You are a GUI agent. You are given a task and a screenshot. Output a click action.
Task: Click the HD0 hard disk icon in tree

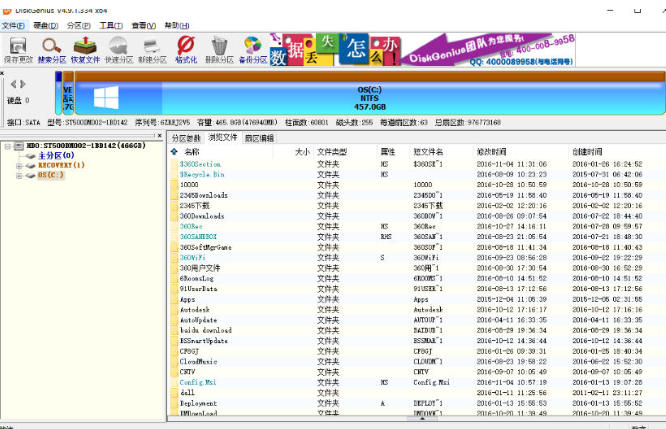(x=19, y=146)
